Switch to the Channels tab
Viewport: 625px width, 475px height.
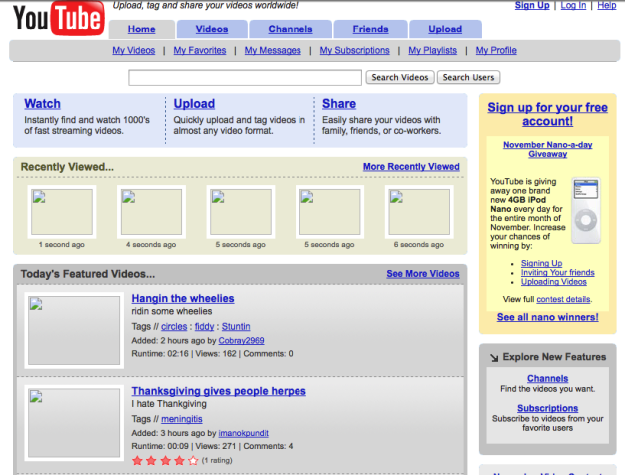pos(290,30)
